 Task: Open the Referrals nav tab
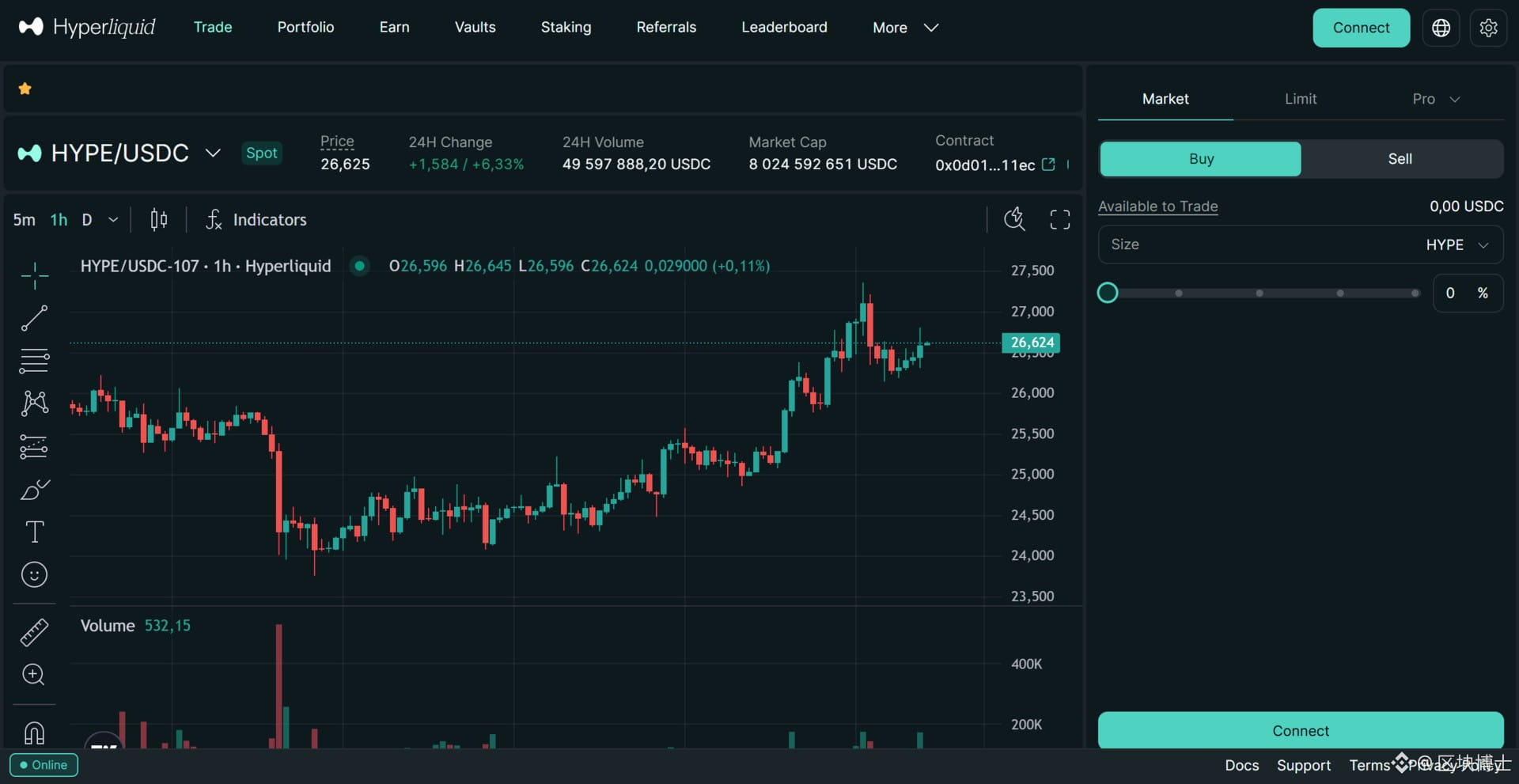tap(666, 27)
